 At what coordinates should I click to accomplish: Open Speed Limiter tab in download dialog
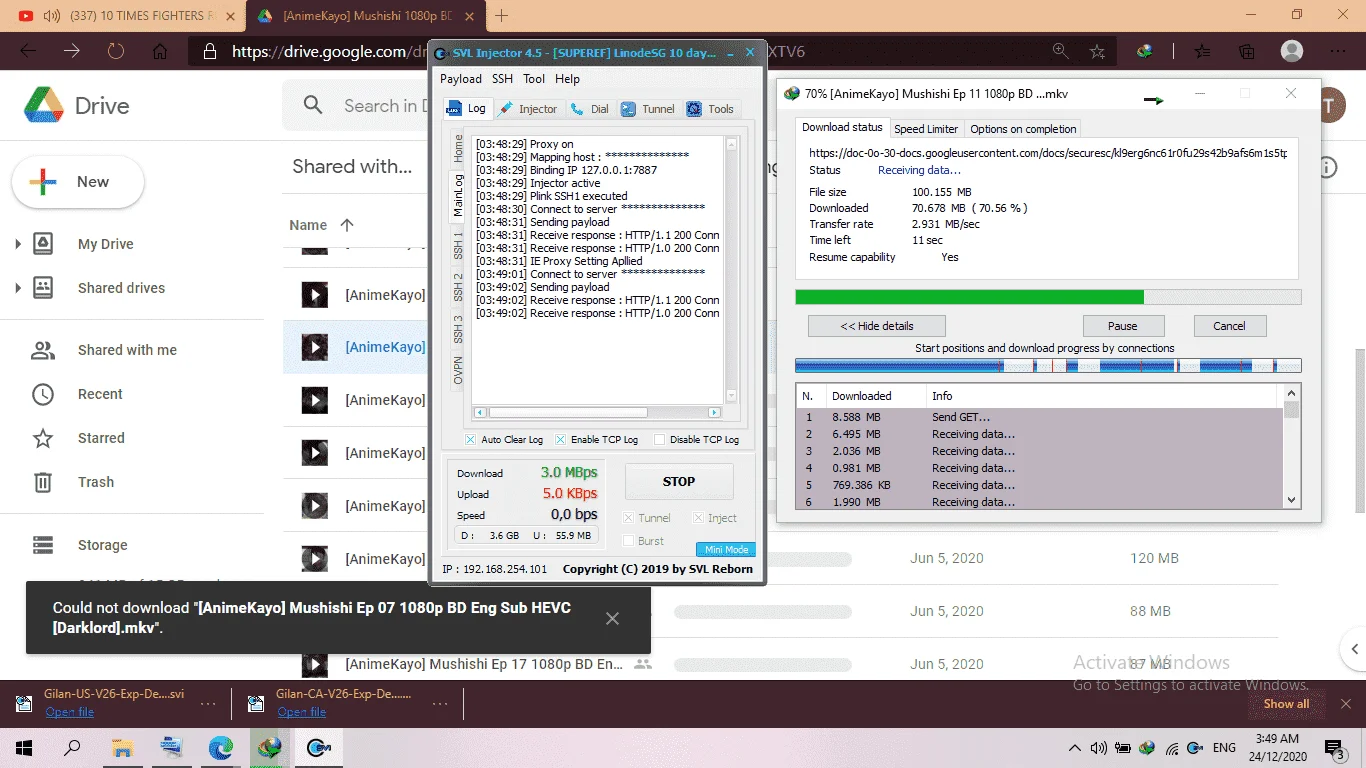[926, 129]
